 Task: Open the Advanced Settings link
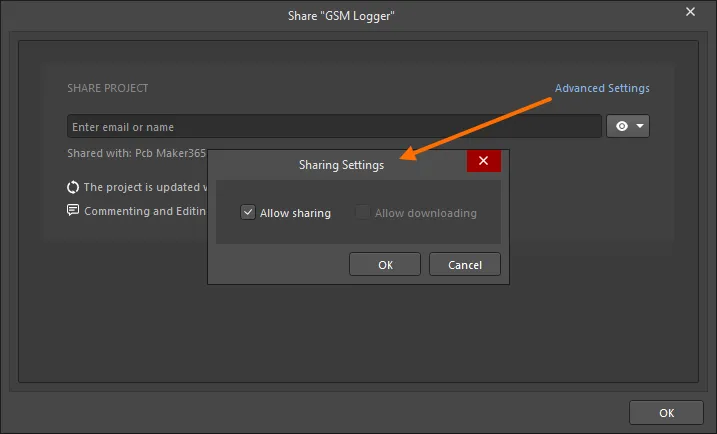602,88
